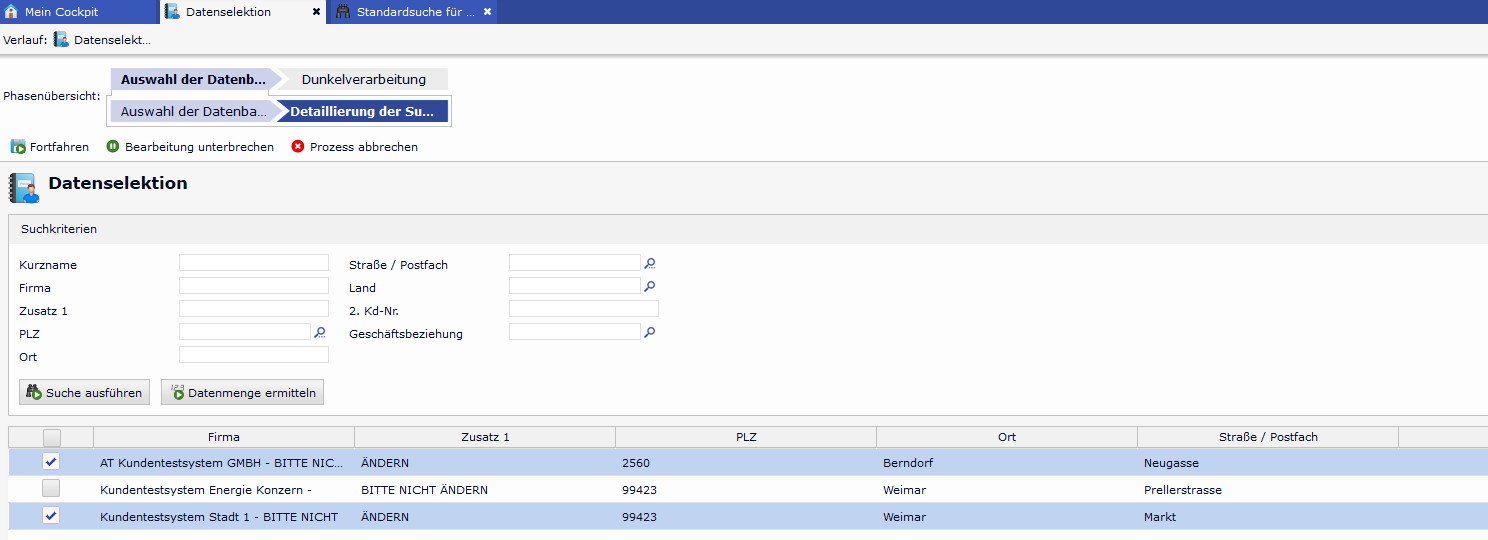This screenshot has height=540, width=1488.
Task: Click the Datenselektion breadcrumb icon in Verlauf
Action: tap(61, 39)
